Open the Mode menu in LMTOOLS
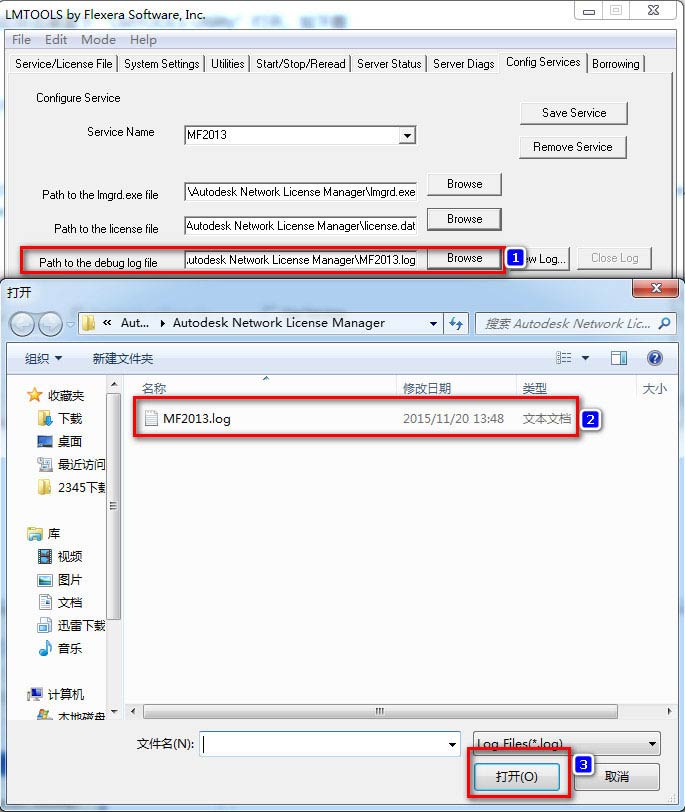 pyautogui.click(x=98, y=40)
